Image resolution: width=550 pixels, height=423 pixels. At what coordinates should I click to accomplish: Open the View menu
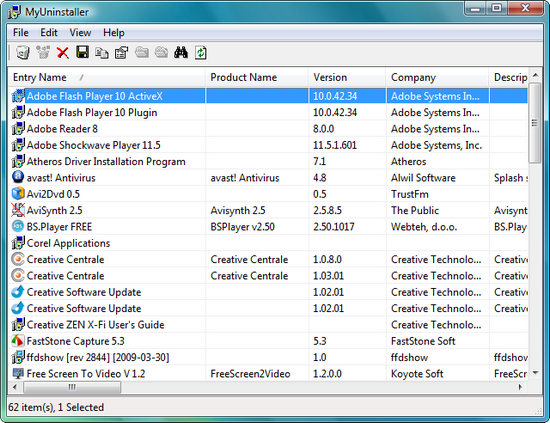tap(80, 33)
